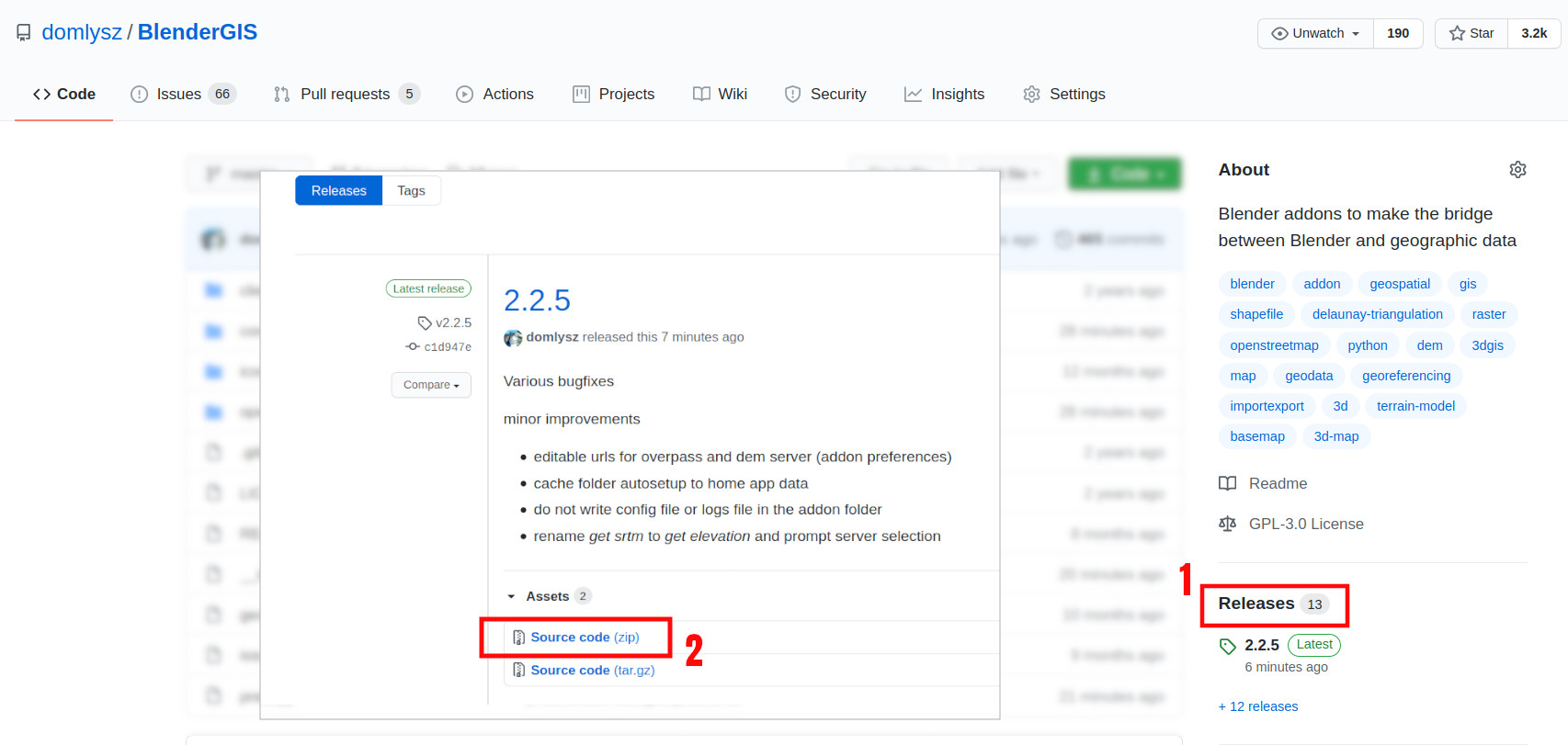Click the openstreetmap topic tag
This screenshot has width=1568, height=745.
pyautogui.click(x=1274, y=345)
